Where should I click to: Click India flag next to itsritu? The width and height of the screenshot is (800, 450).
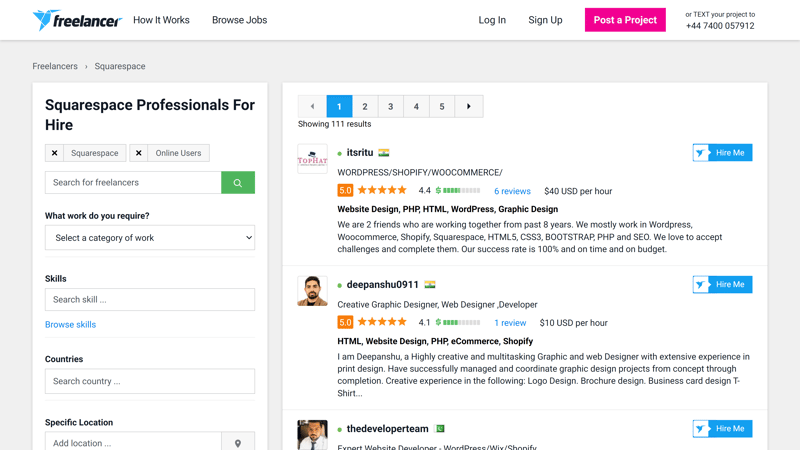tap(384, 153)
